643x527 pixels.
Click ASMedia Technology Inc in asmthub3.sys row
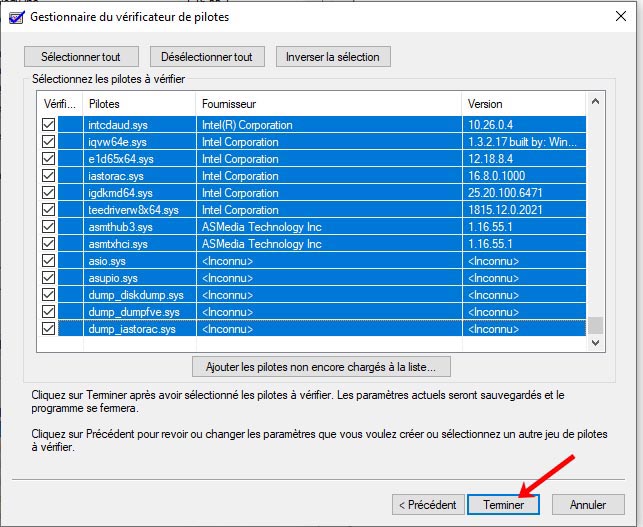click(261, 227)
